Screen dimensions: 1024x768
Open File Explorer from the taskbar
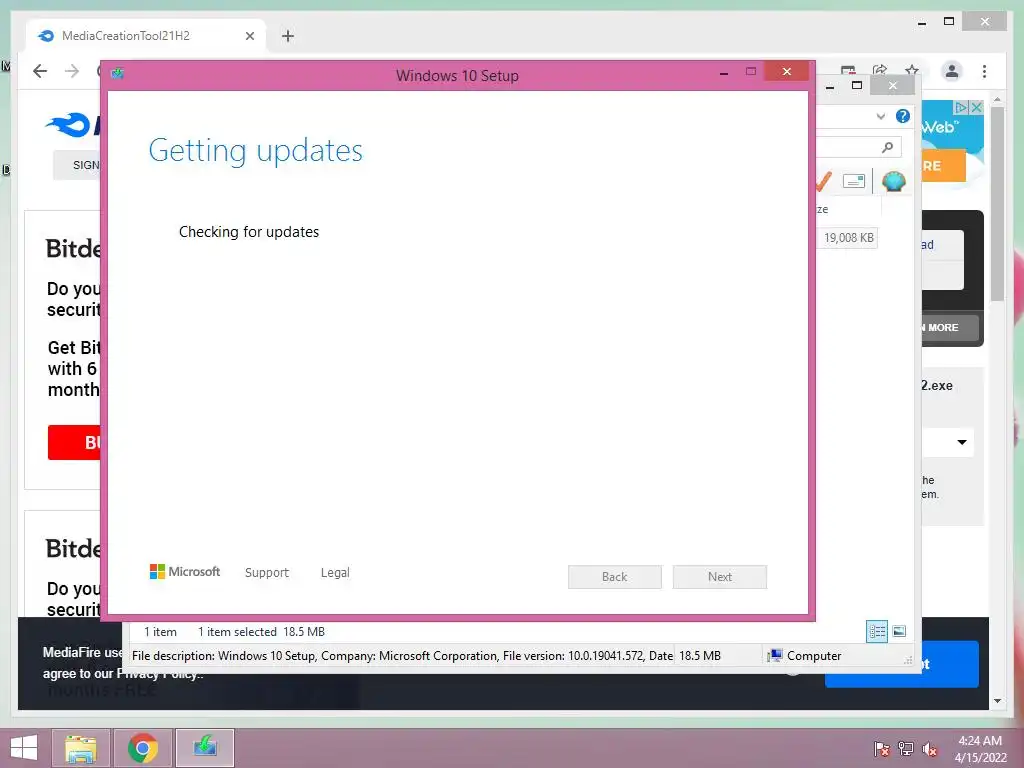[x=81, y=748]
